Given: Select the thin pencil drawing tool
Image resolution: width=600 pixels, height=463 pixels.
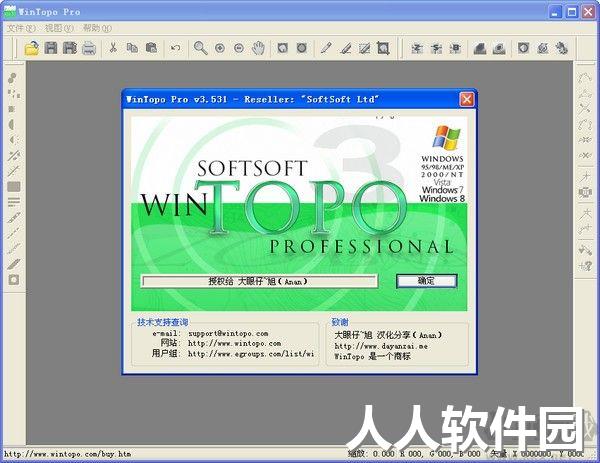Looking at the screenshot, I should pos(326,48).
